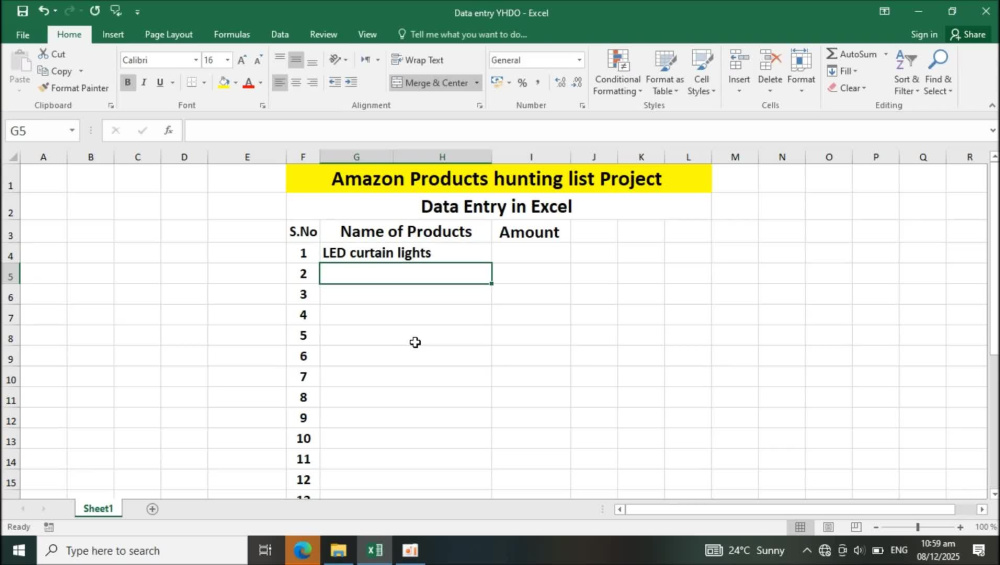
Task: Open Conditional Formatting
Action: pyautogui.click(x=617, y=73)
